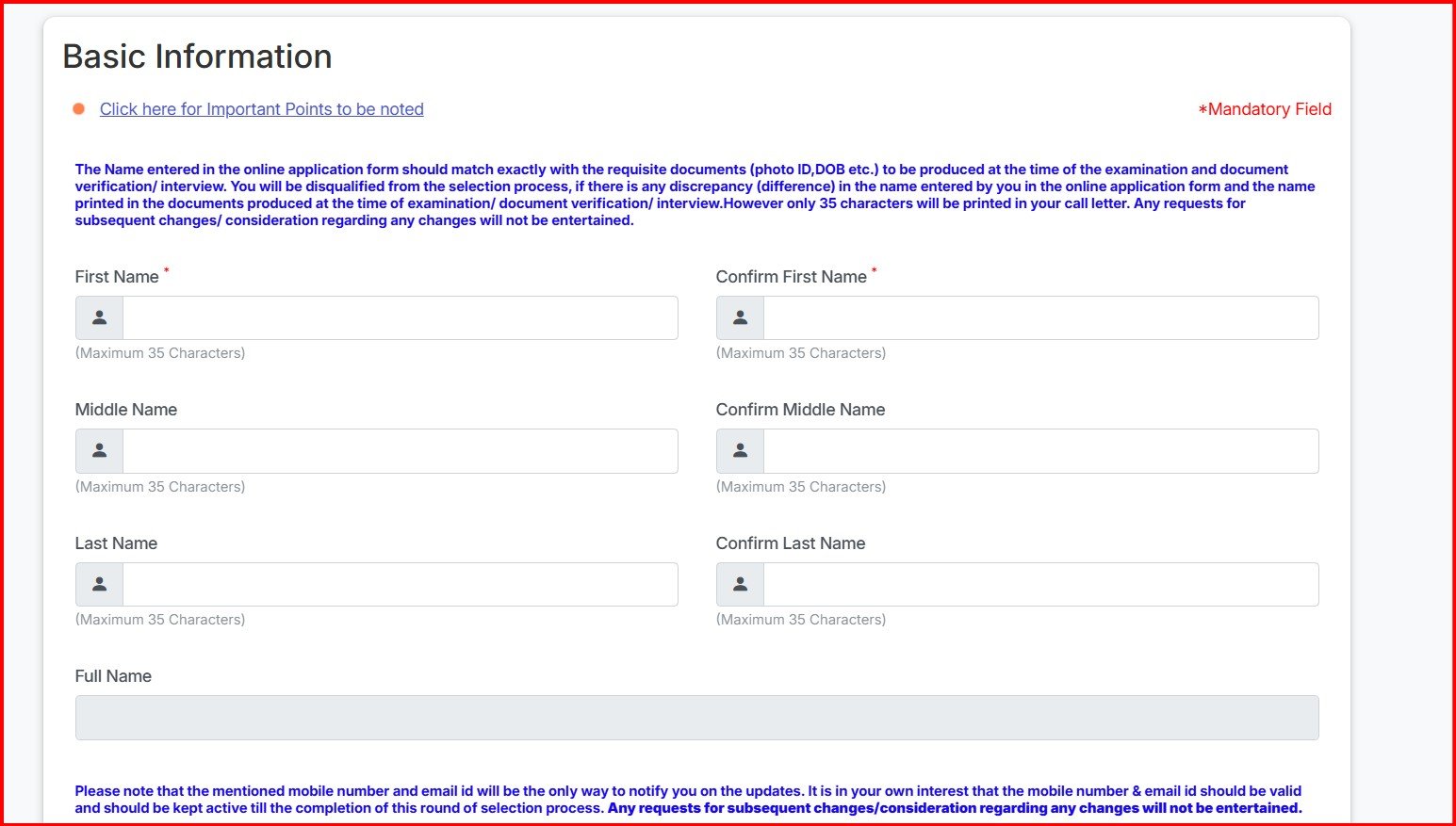
Task: Click the person icon beside Confirm First Name
Action: click(x=740, y=318)
